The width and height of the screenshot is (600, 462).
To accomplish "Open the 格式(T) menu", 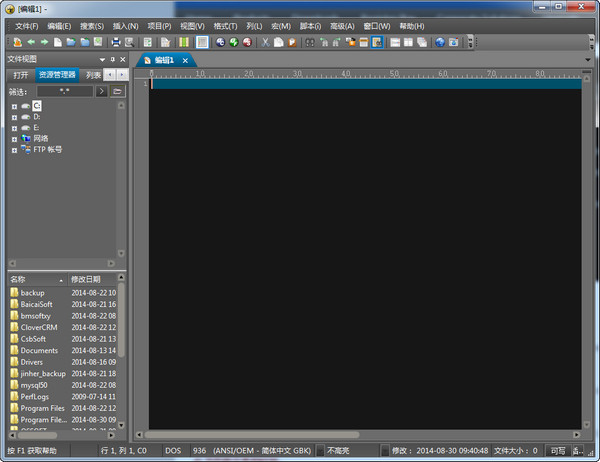I will coord(224,25).
